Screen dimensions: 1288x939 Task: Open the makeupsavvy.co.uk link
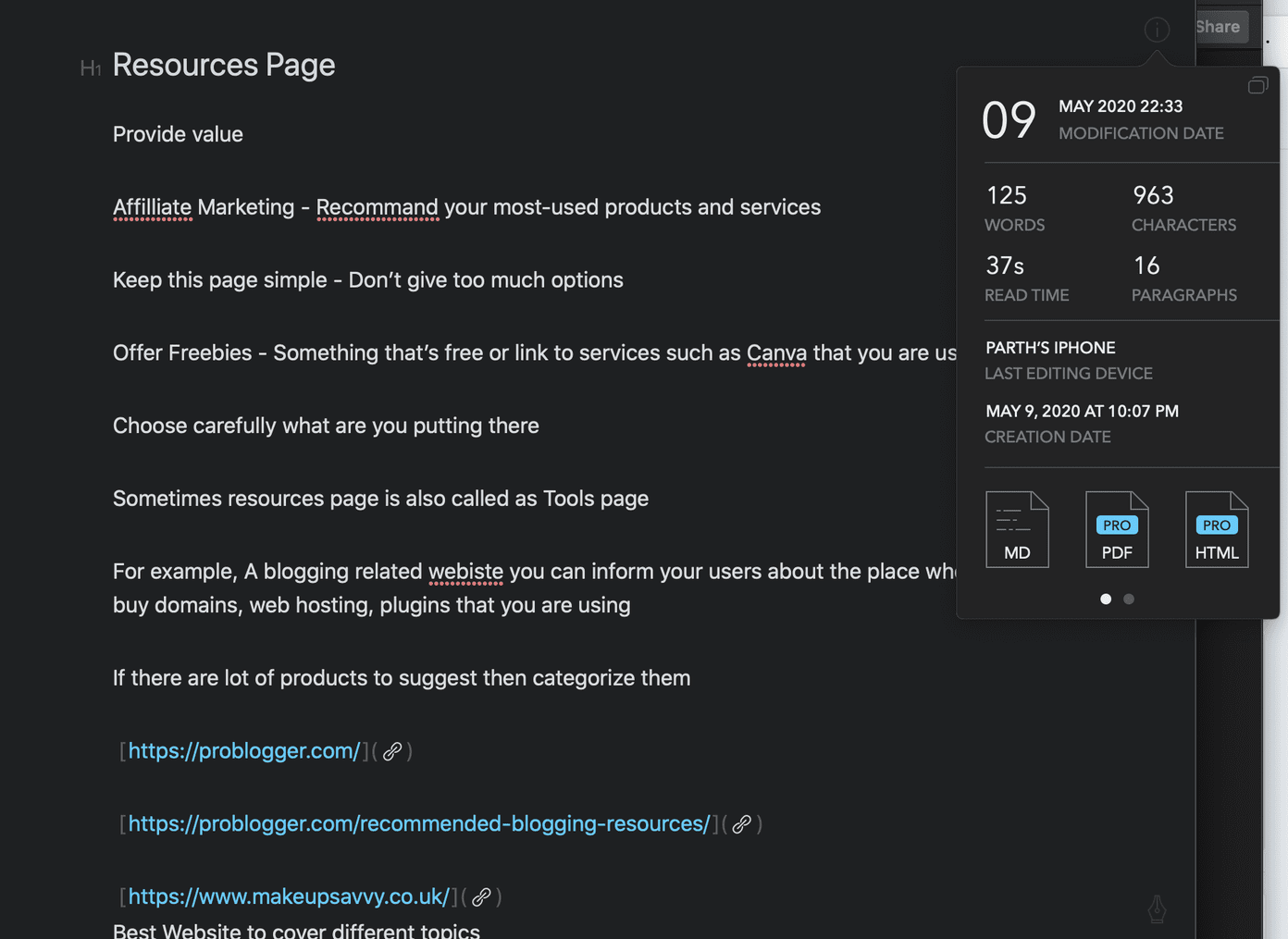[x=289, y=897]
